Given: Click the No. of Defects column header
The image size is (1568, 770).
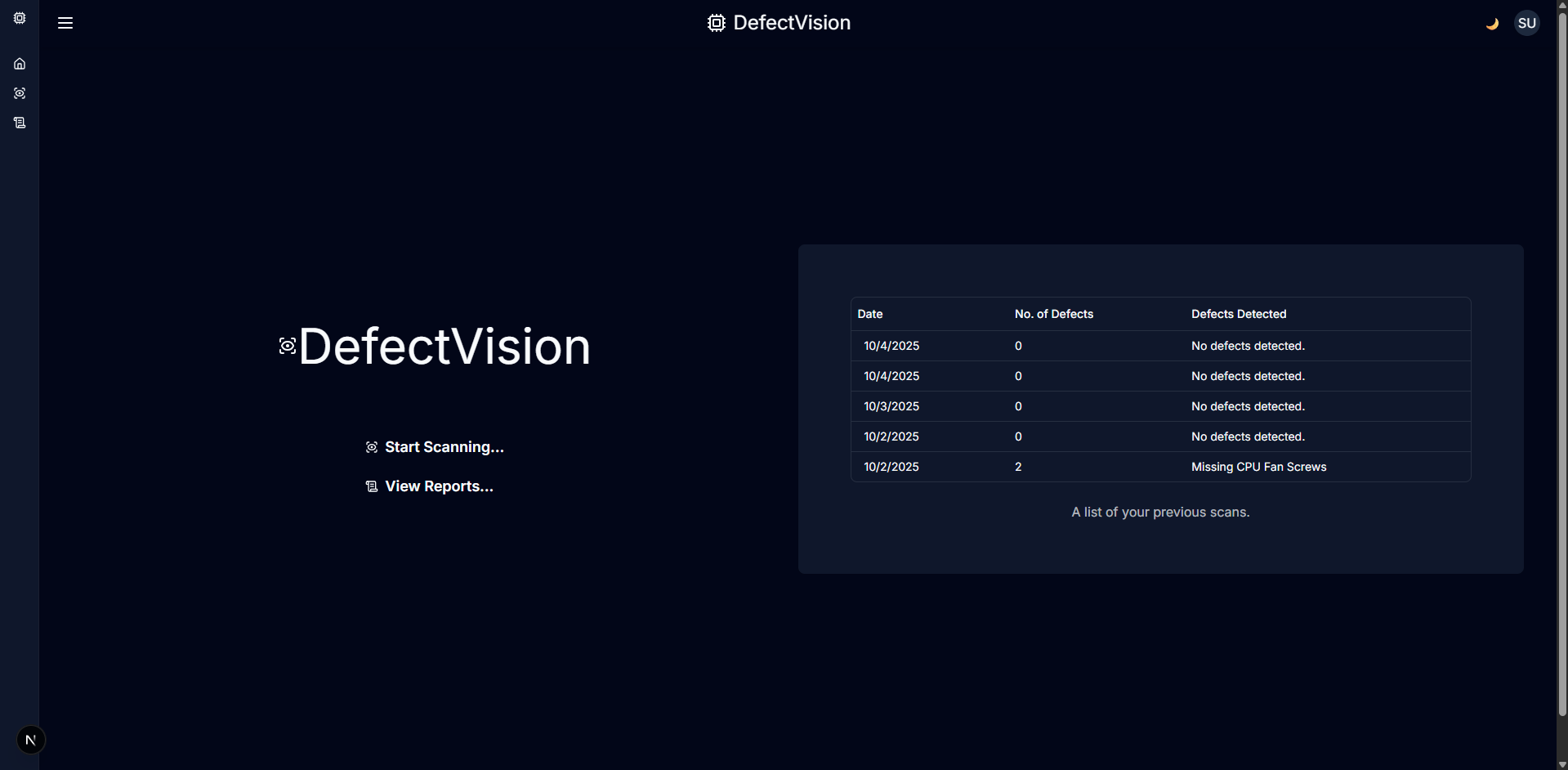Looking at the screenshot, I should [x=1053, y=314].
